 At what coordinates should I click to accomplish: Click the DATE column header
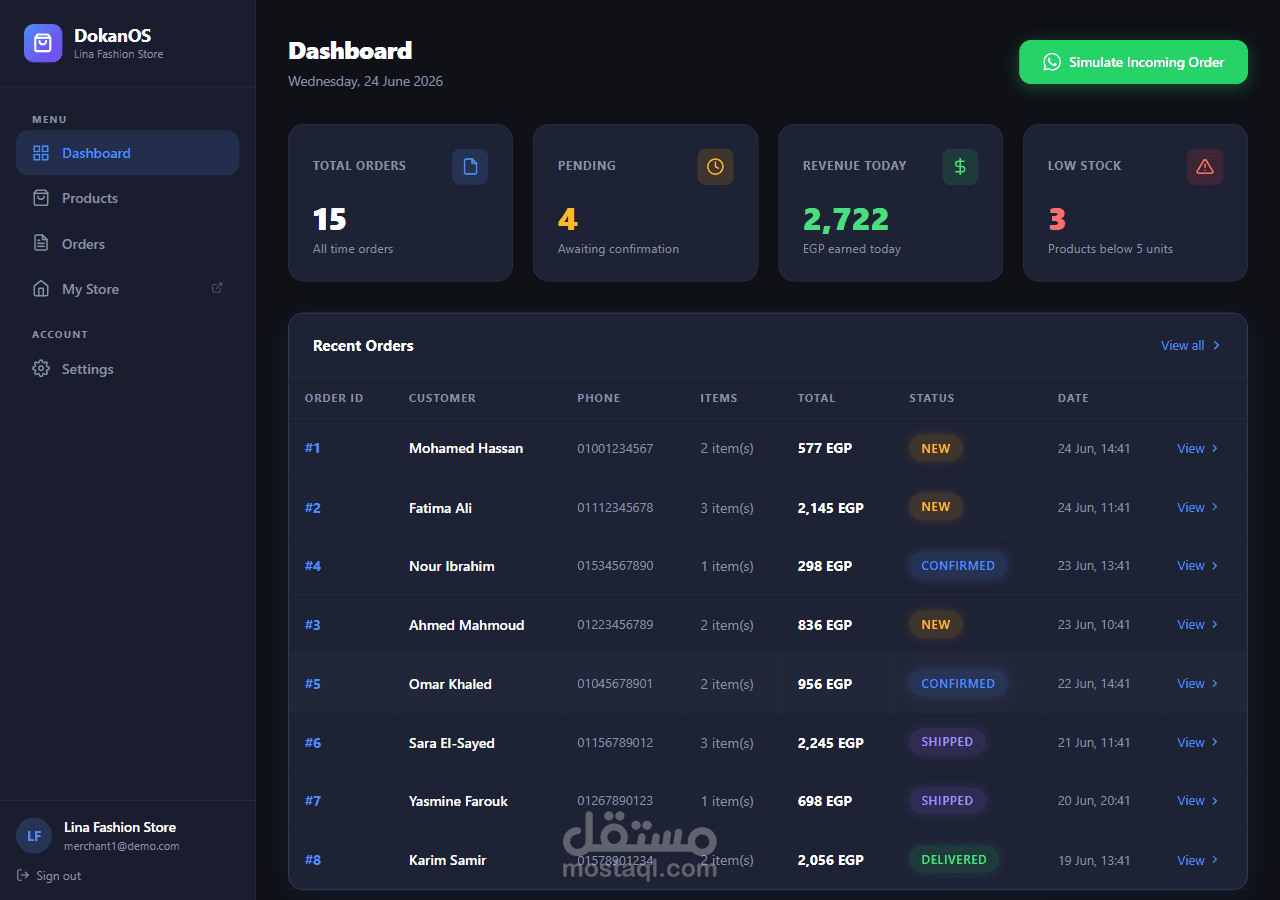coord(1073,398)
